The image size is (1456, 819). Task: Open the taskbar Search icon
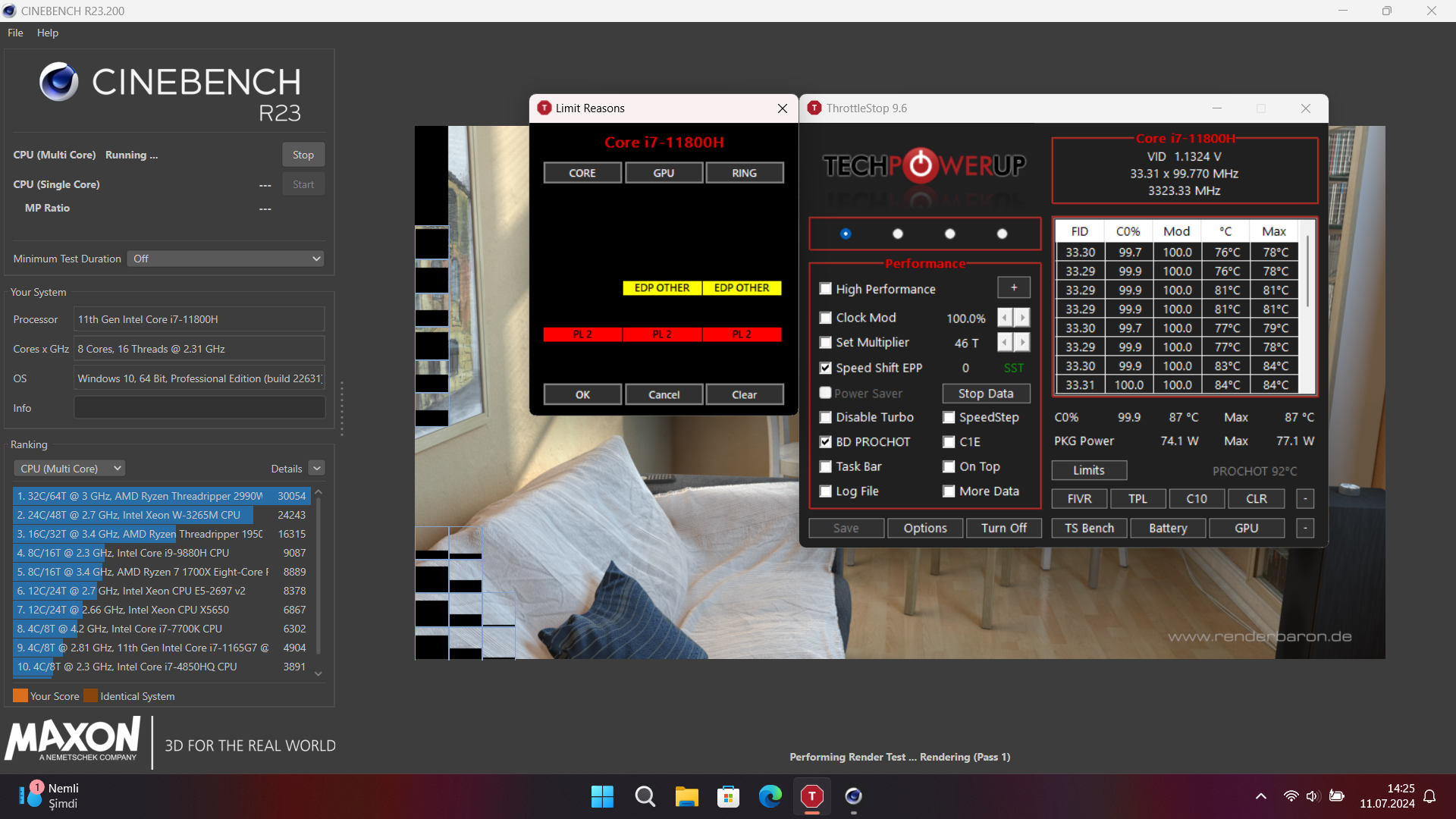click(645, 796)
